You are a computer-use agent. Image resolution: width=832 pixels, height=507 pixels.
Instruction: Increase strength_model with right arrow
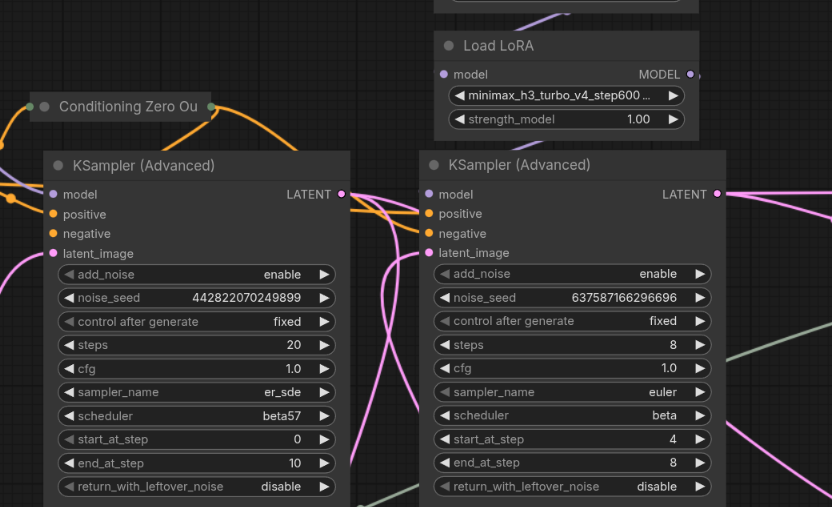coord(673,119)
